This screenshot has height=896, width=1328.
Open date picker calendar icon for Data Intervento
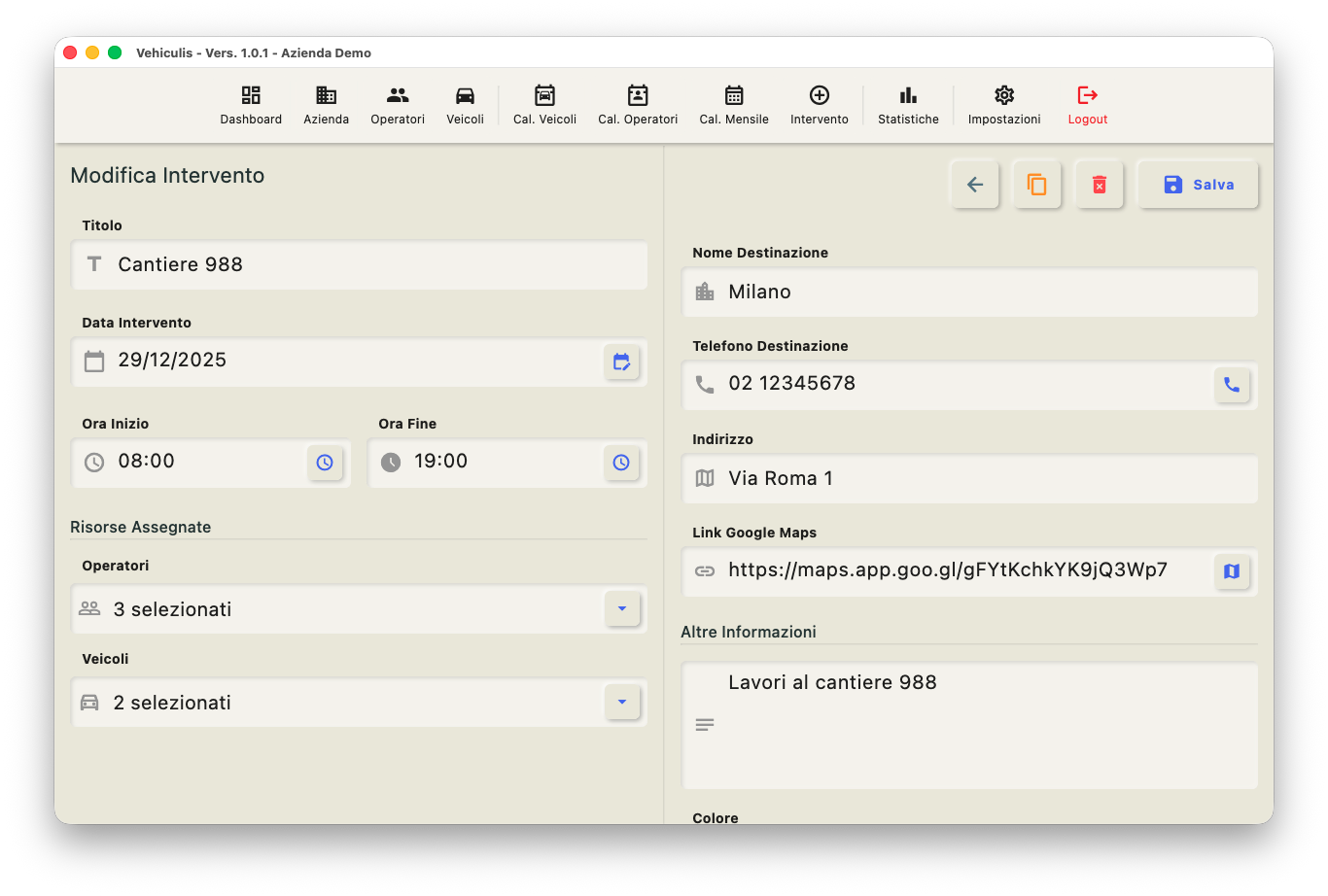[x=621, y=362]
